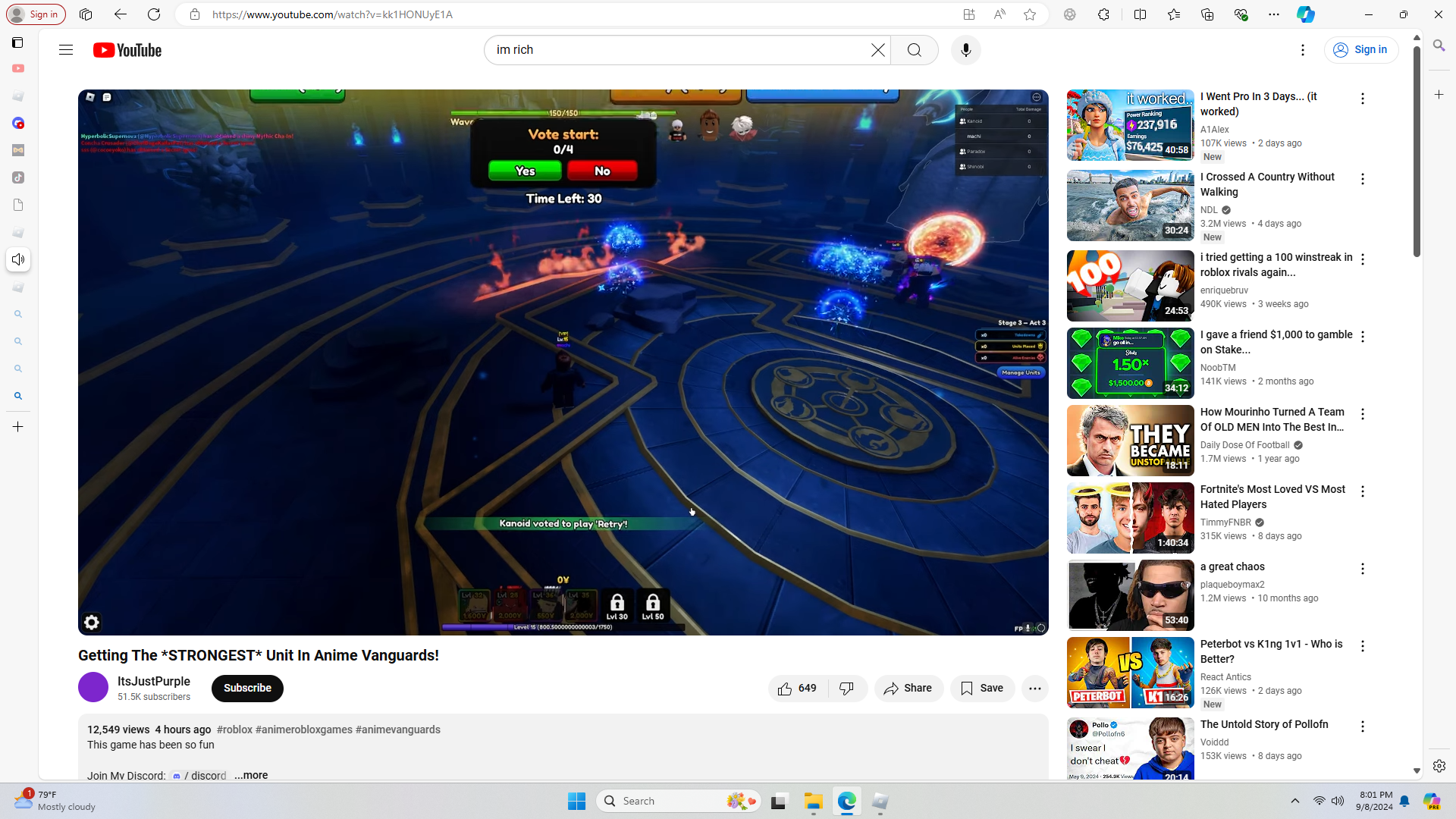Image resolution: width=1456 pixels, height=819 pixels.
Task: Open 'I Crossed A Country Without Walking' thumbnail
Action: click(x=1130, y=206)
